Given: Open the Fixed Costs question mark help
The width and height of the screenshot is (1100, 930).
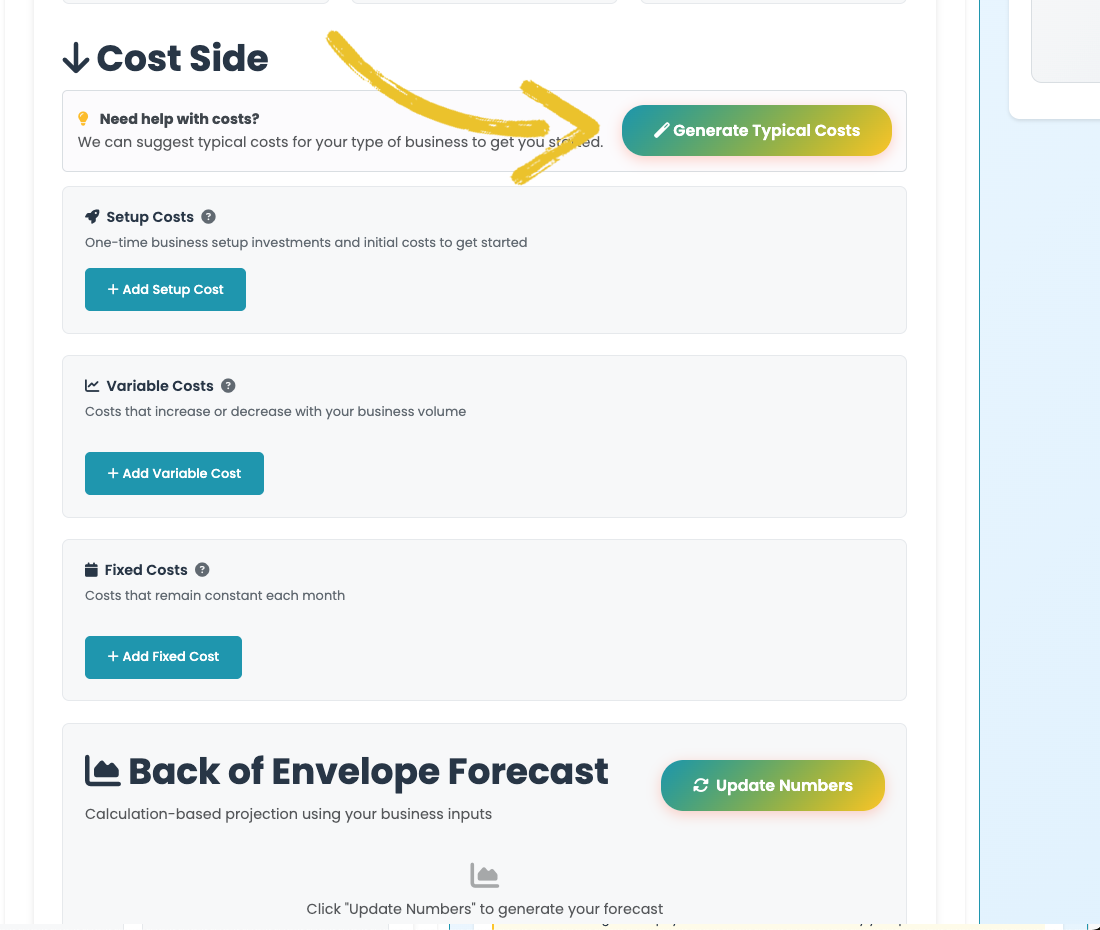Looking at the screenshot, I should click(x=202, y=570).
